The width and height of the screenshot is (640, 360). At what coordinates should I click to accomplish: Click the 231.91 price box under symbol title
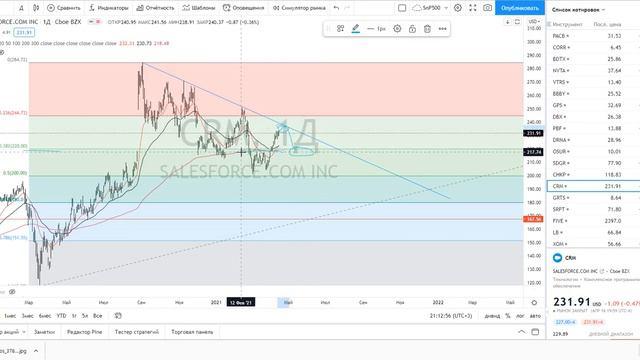[x=24, y=32]
